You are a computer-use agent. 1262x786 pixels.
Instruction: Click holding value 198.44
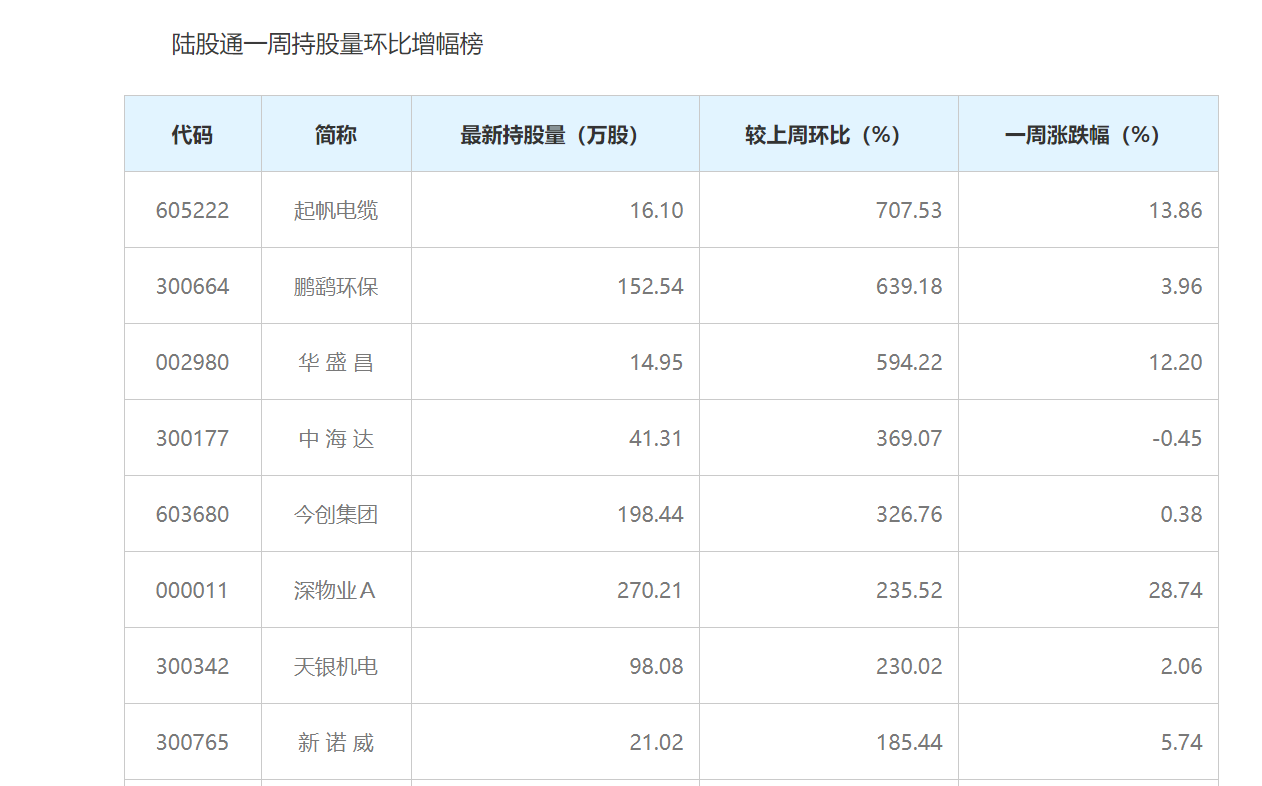point(651,515)
